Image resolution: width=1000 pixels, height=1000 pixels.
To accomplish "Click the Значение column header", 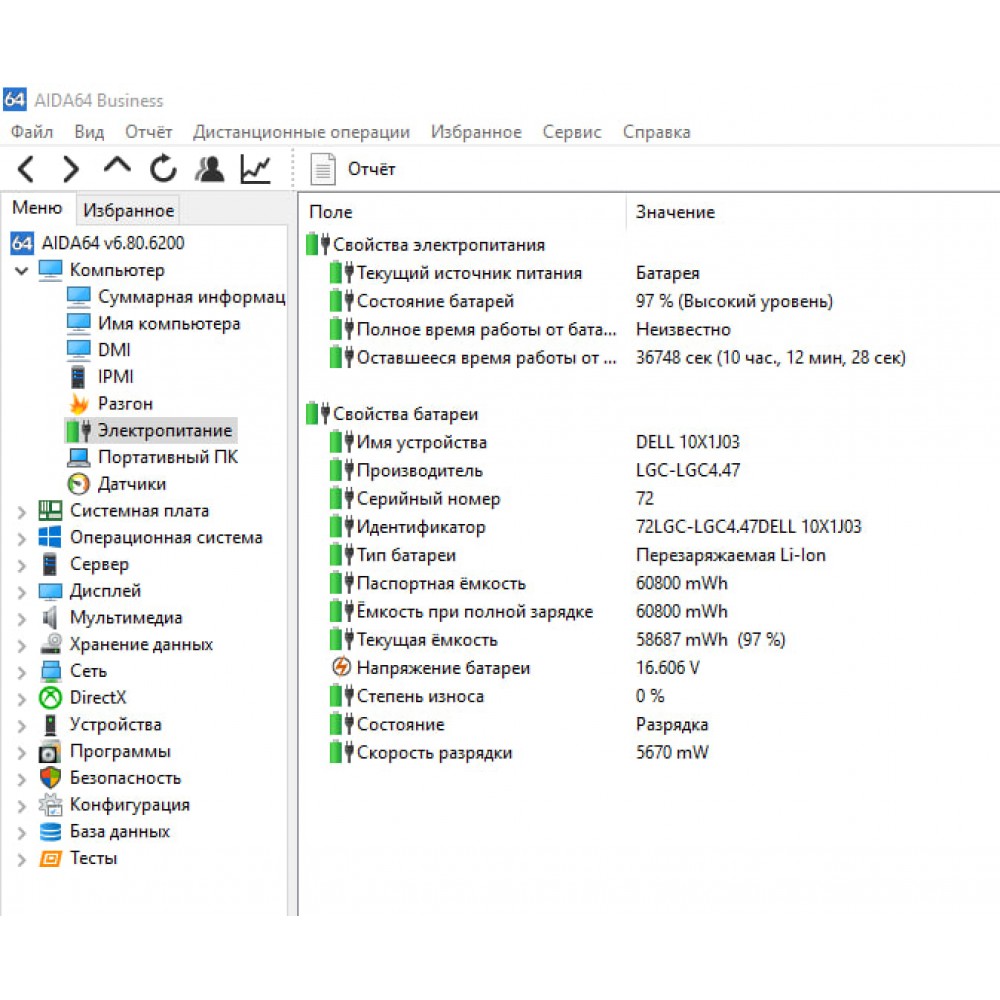I will click(x=675, y=212).
